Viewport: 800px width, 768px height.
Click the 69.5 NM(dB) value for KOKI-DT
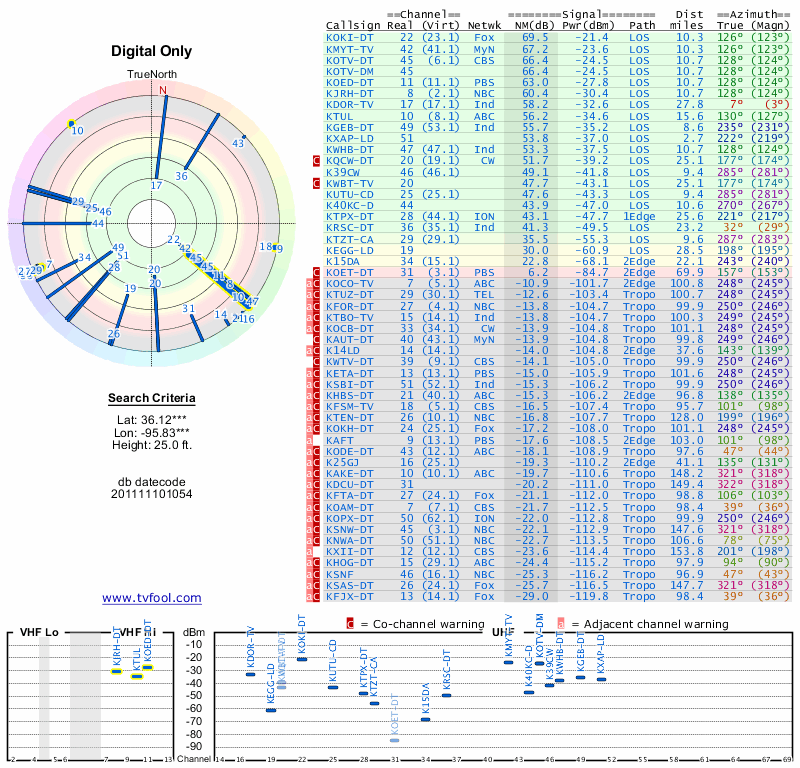[535, 38]
